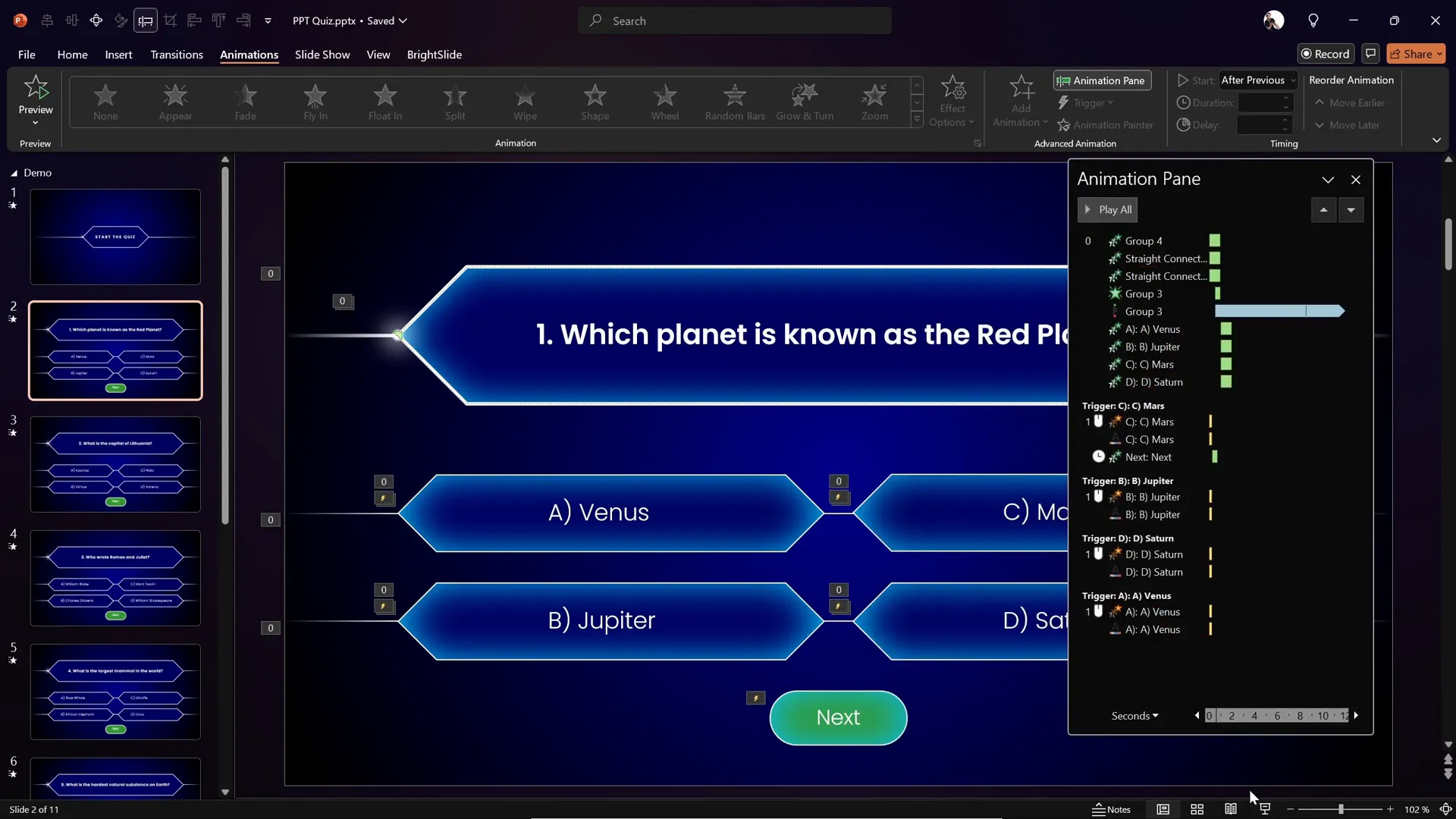Switch to Normal view icon

click(x=1163, y=809)
